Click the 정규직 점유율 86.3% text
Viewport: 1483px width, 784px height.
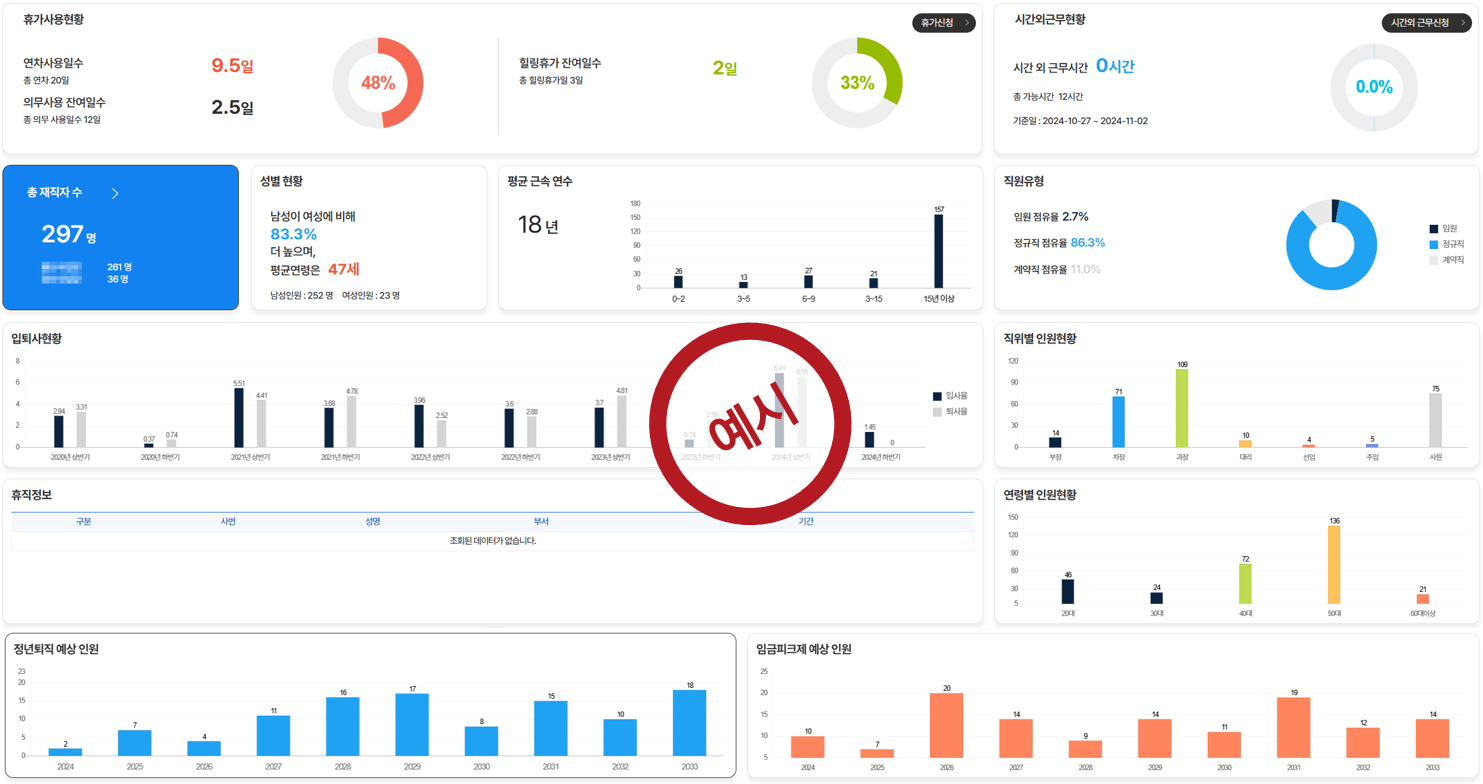click(1059, 243)
